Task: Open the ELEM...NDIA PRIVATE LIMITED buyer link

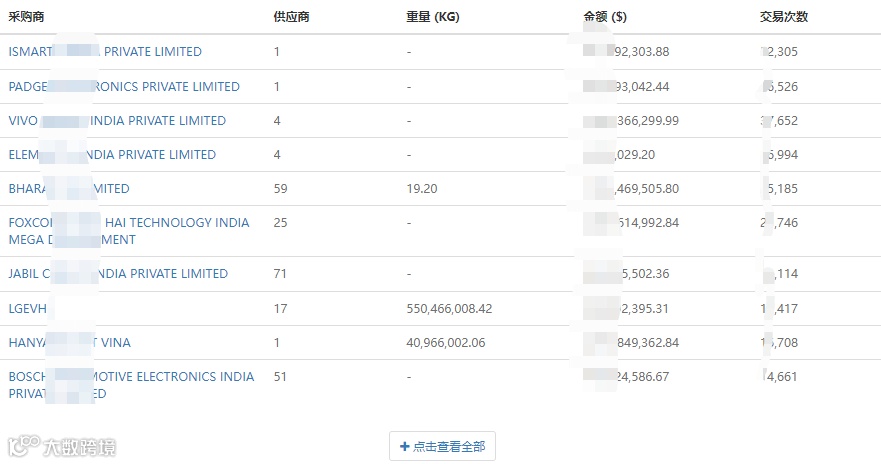Action: (x=112, y=154)
